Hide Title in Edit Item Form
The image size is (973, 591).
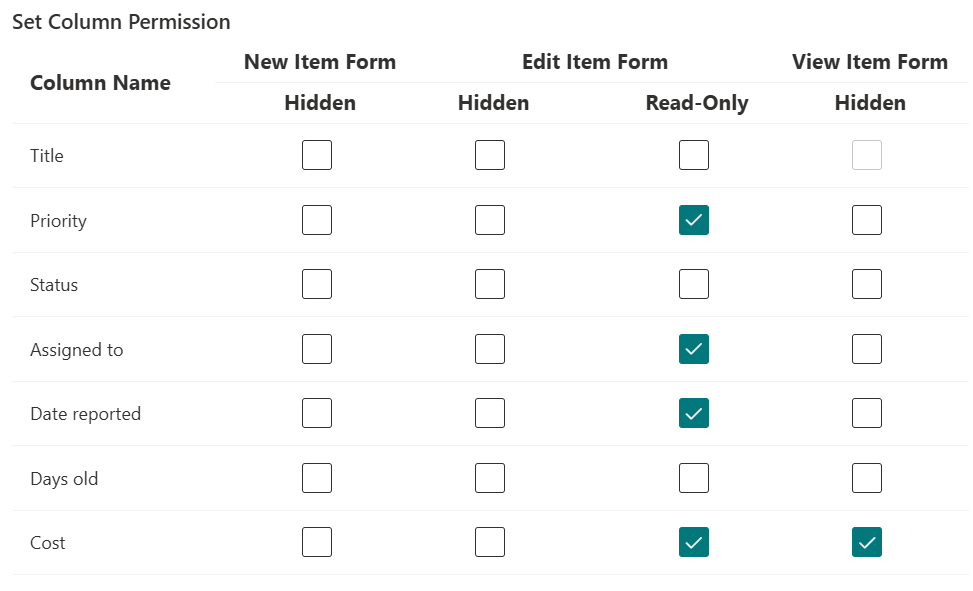[x=490, y=155]
